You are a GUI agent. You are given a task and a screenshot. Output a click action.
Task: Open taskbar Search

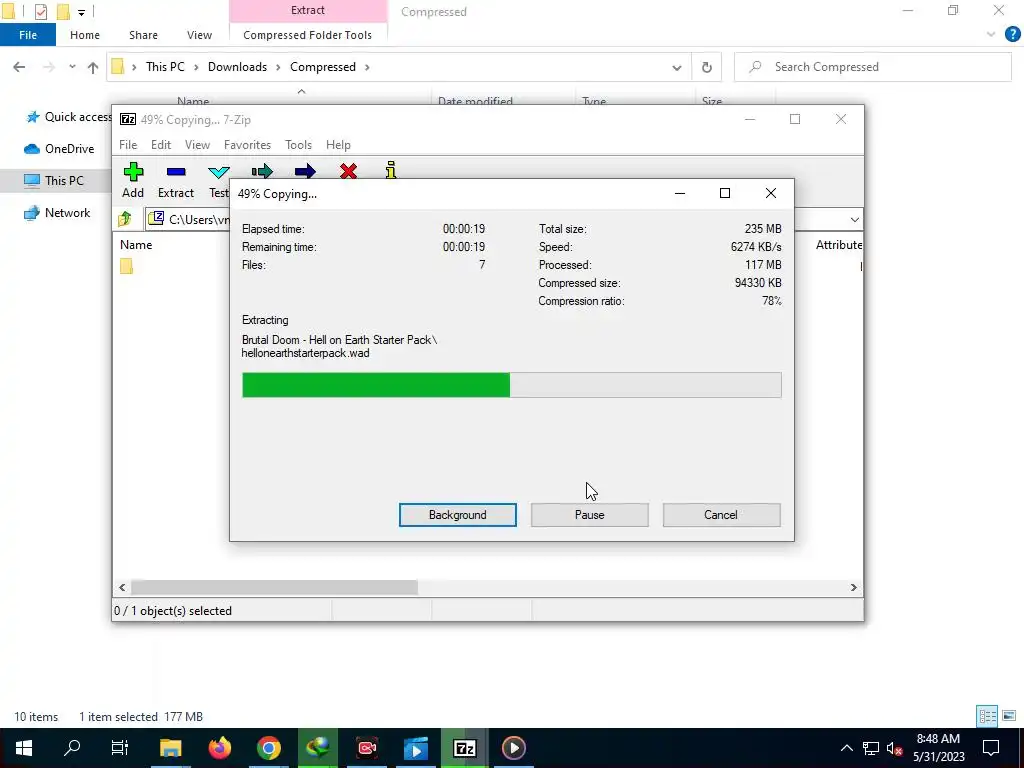[x=72, y=748]
